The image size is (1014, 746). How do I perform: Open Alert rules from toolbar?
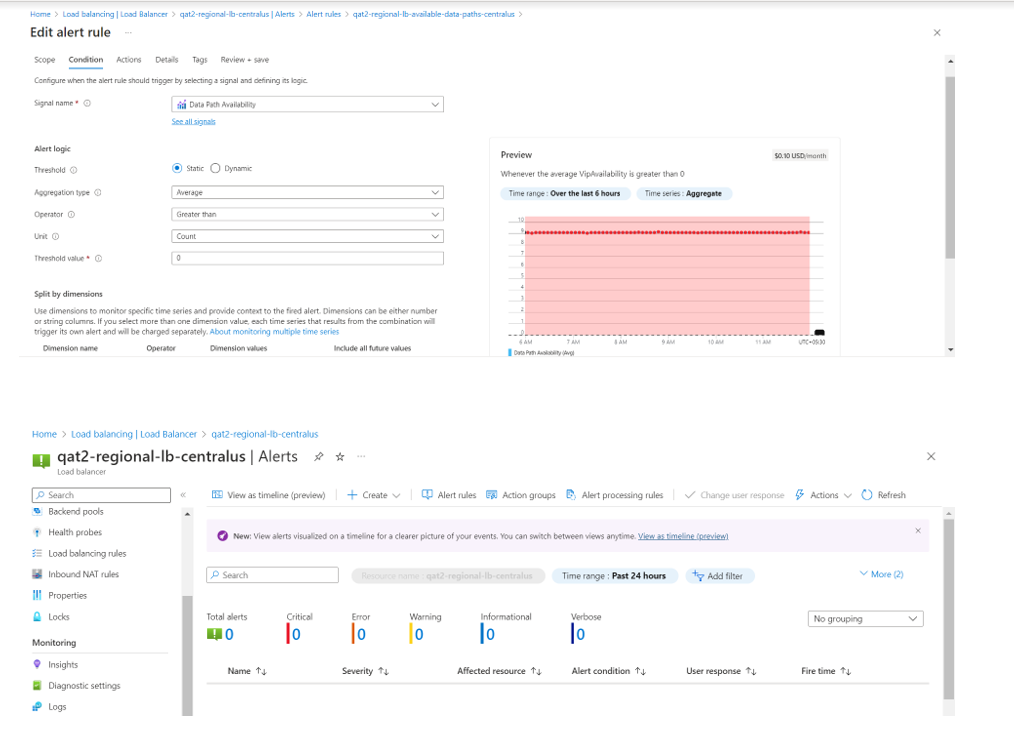tap(449, 495)
